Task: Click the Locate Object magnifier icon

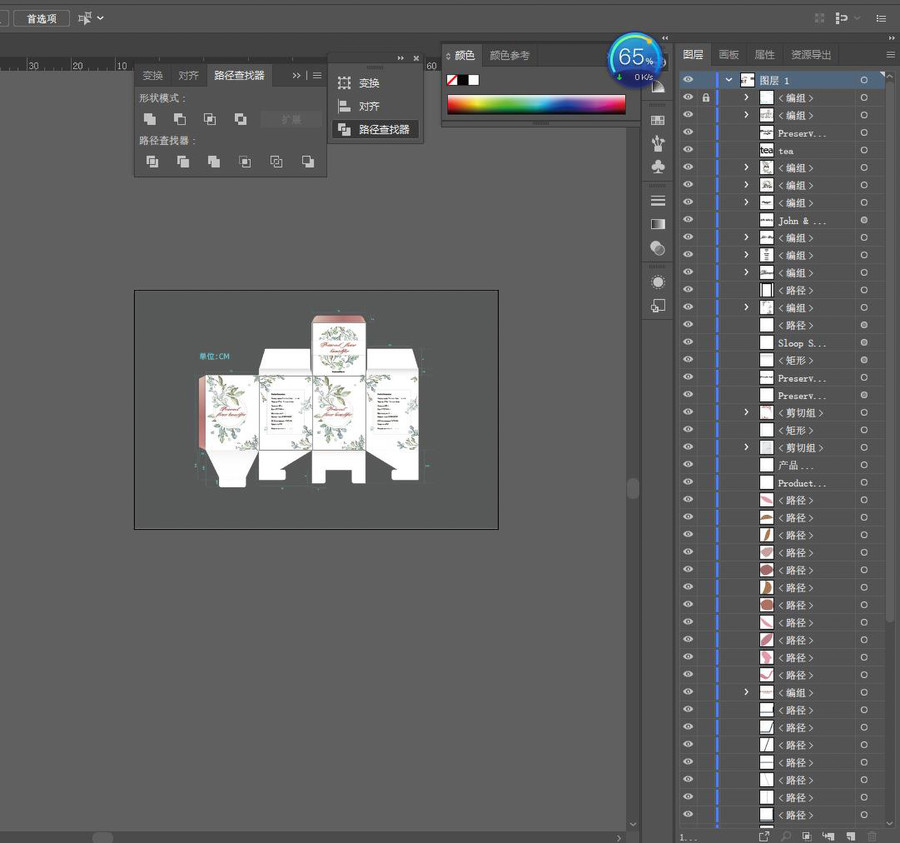Action: (x=785, y=837)
